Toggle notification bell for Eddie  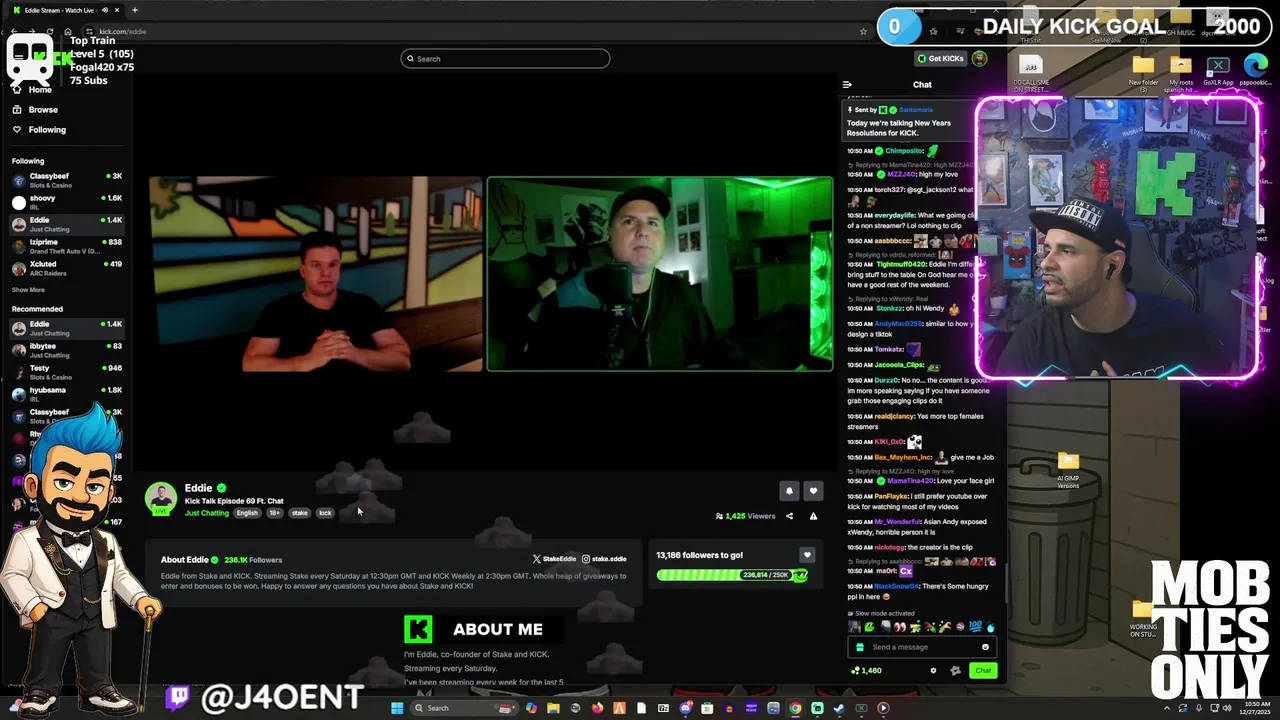(x=789, y=491)
